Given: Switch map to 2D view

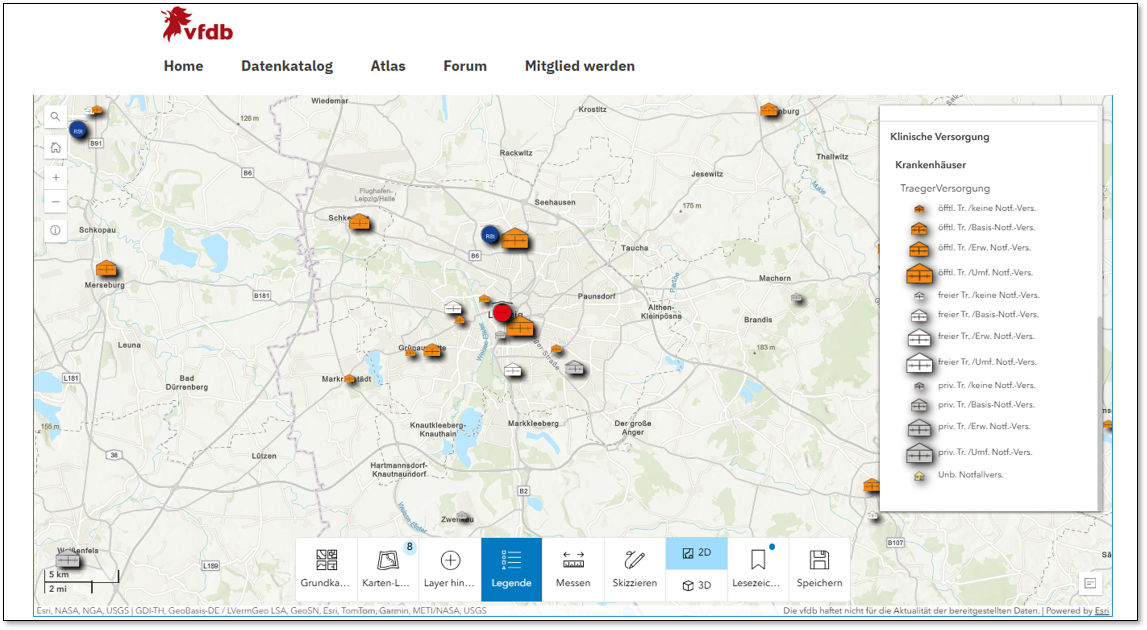Looking at the screenshot, I should pyautogui.click(x=696, y=553).
